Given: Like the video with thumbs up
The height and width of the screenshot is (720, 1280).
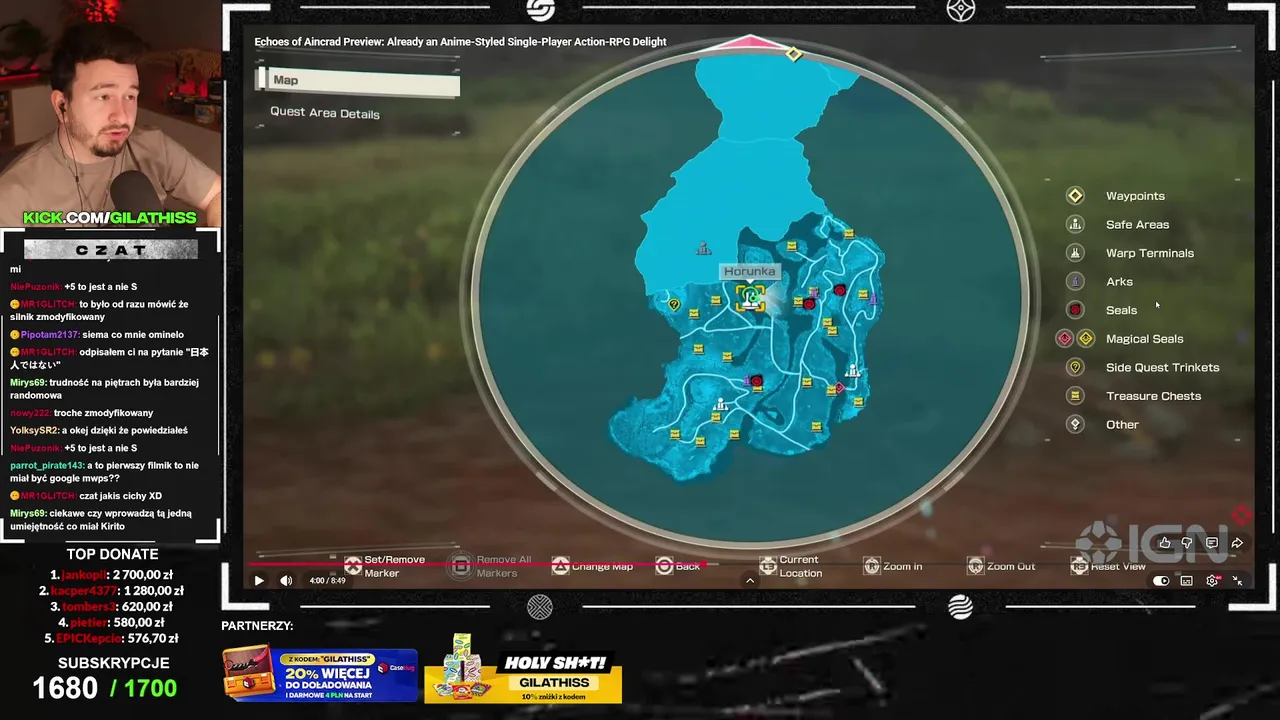Looking at the screenshot, I should 1165,543.
